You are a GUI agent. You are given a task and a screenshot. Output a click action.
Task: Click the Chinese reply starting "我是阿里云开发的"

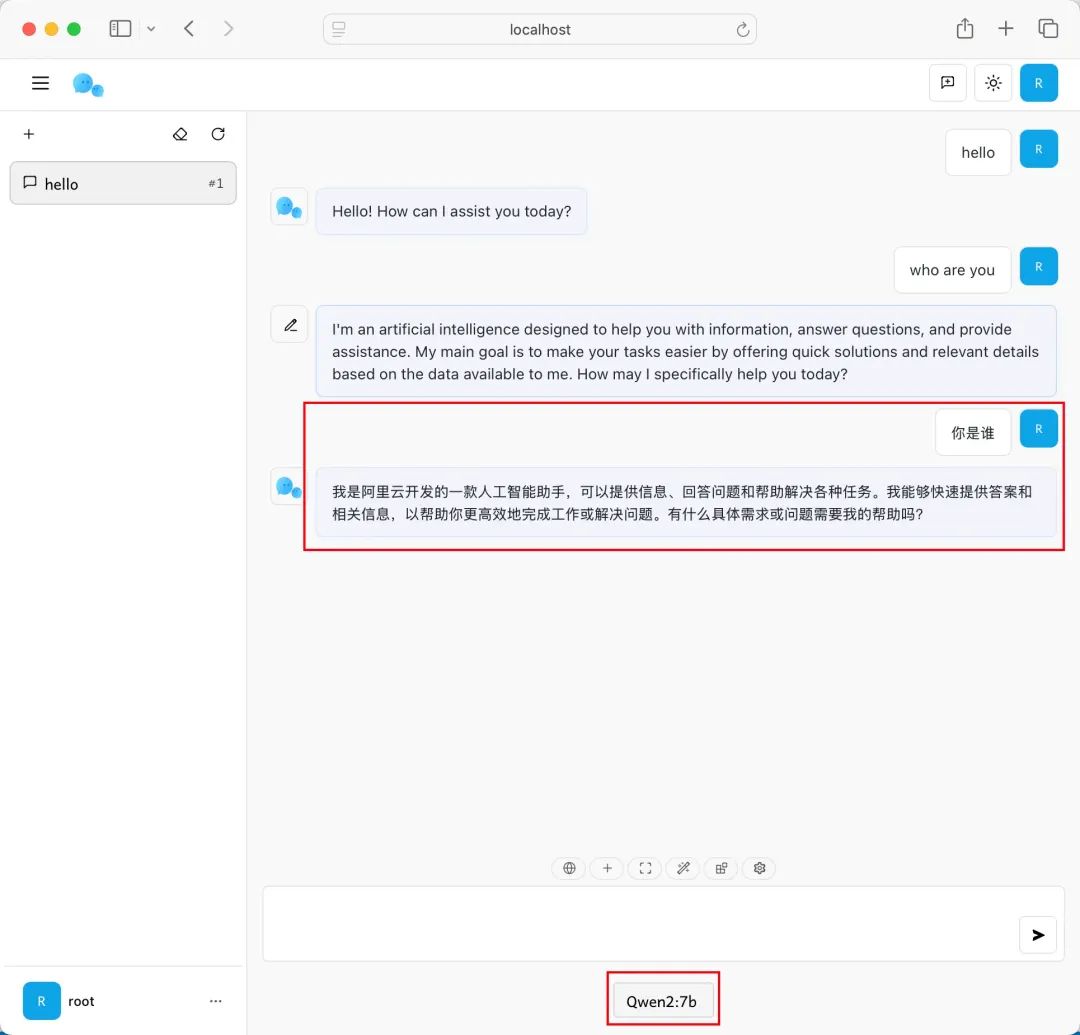click(x=686, y=503)
